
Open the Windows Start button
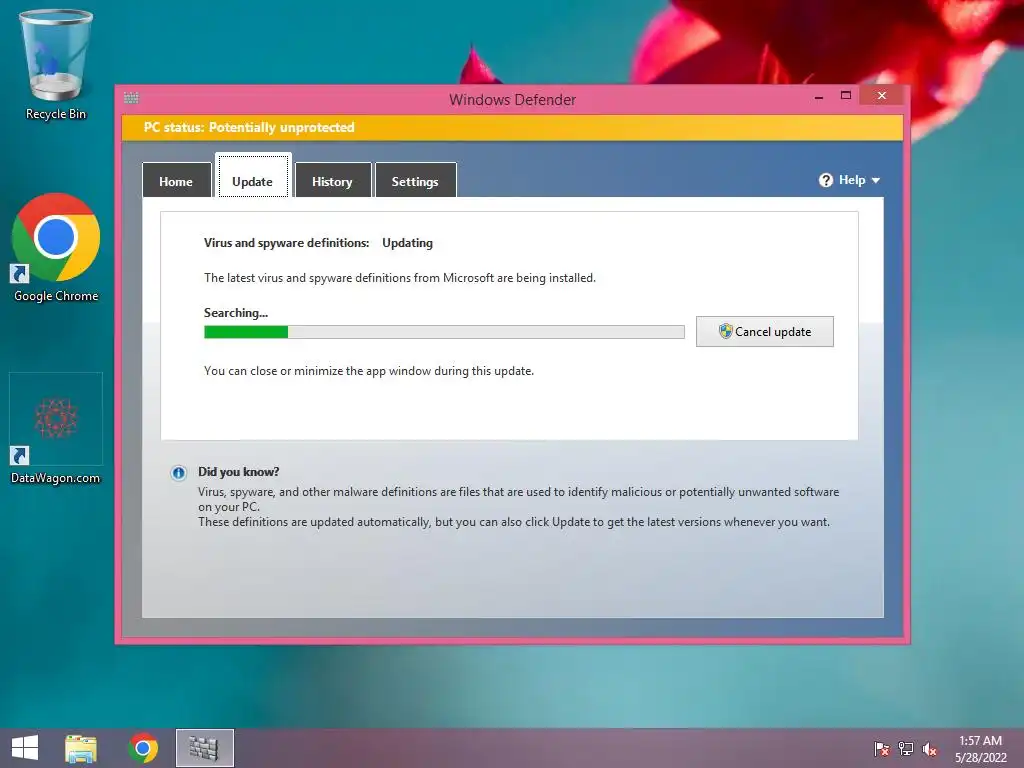[x=25, y=748]
